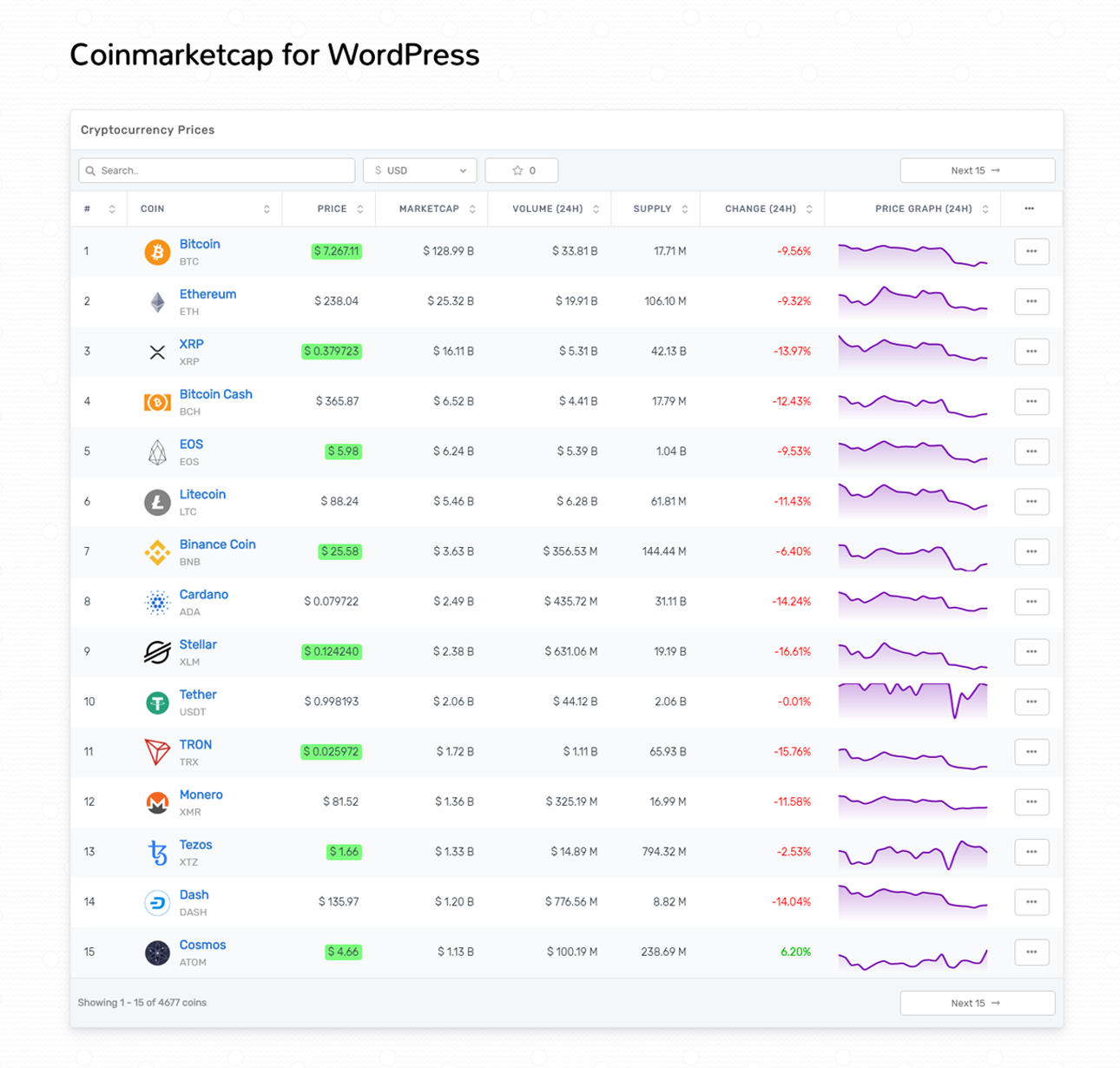The width and height of the screenshot is (1120, 1068).
Task: Click the Litecoin gray logo icon
Action: [157, 502]
